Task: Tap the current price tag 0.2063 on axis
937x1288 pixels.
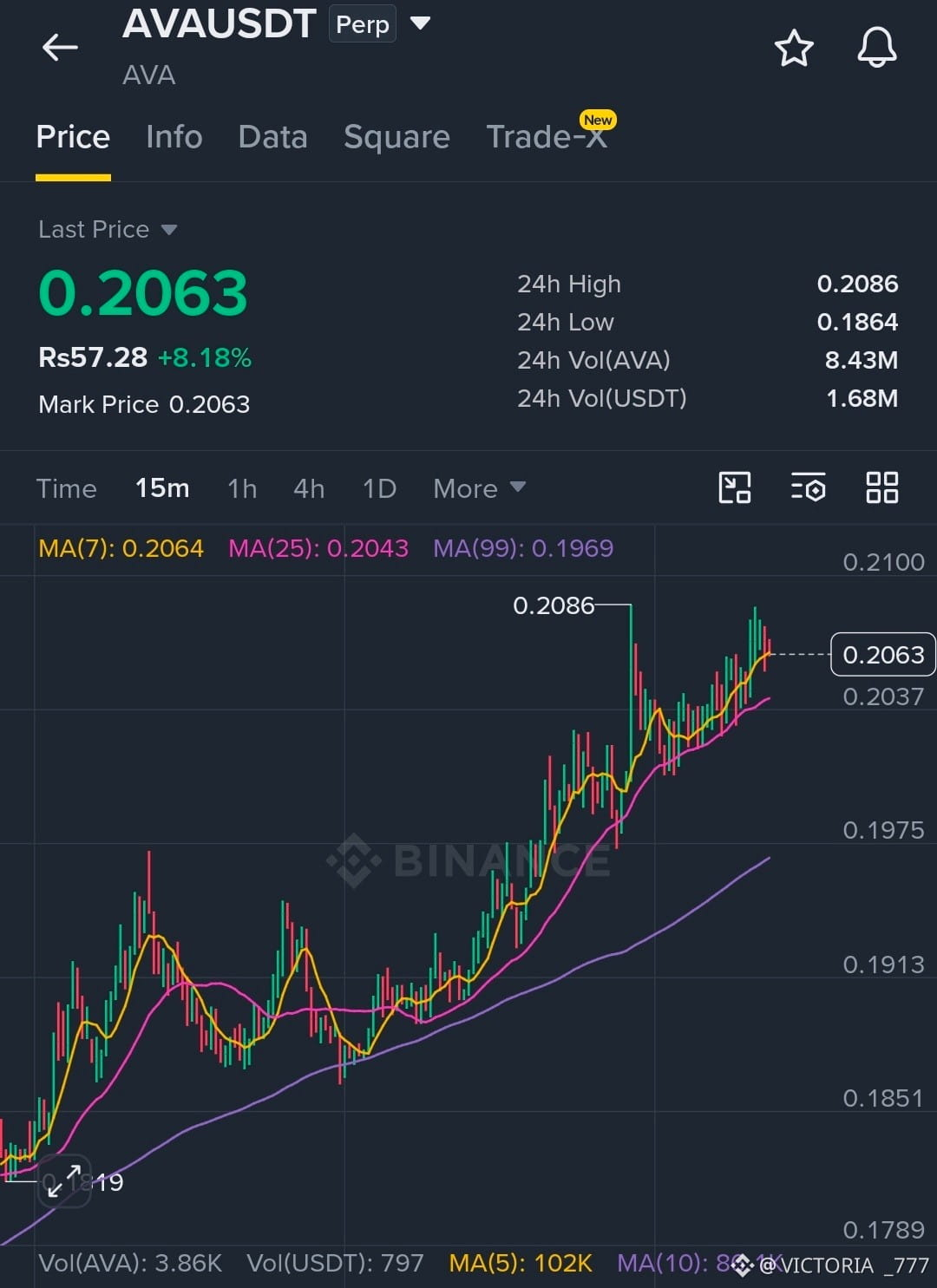Action: [x=883, y=654]
